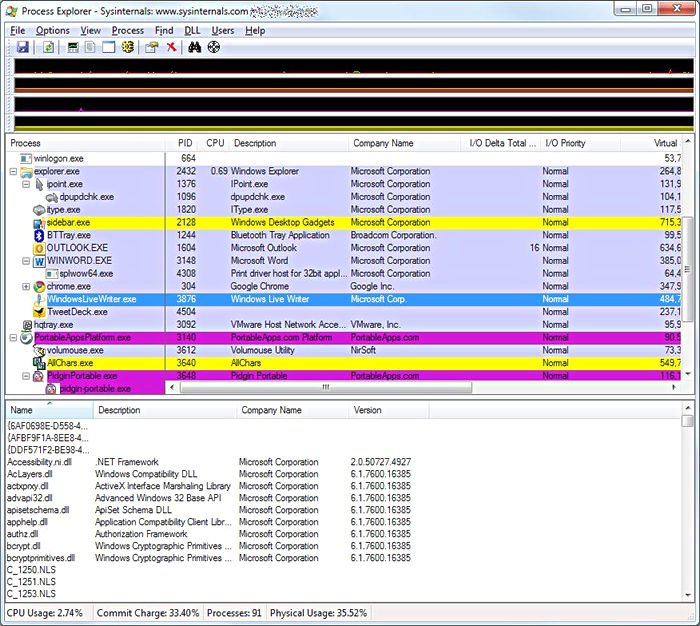Sort DLL list by Name header
The width and height of the screenshot is (700, 626).
tap(49, 410)
